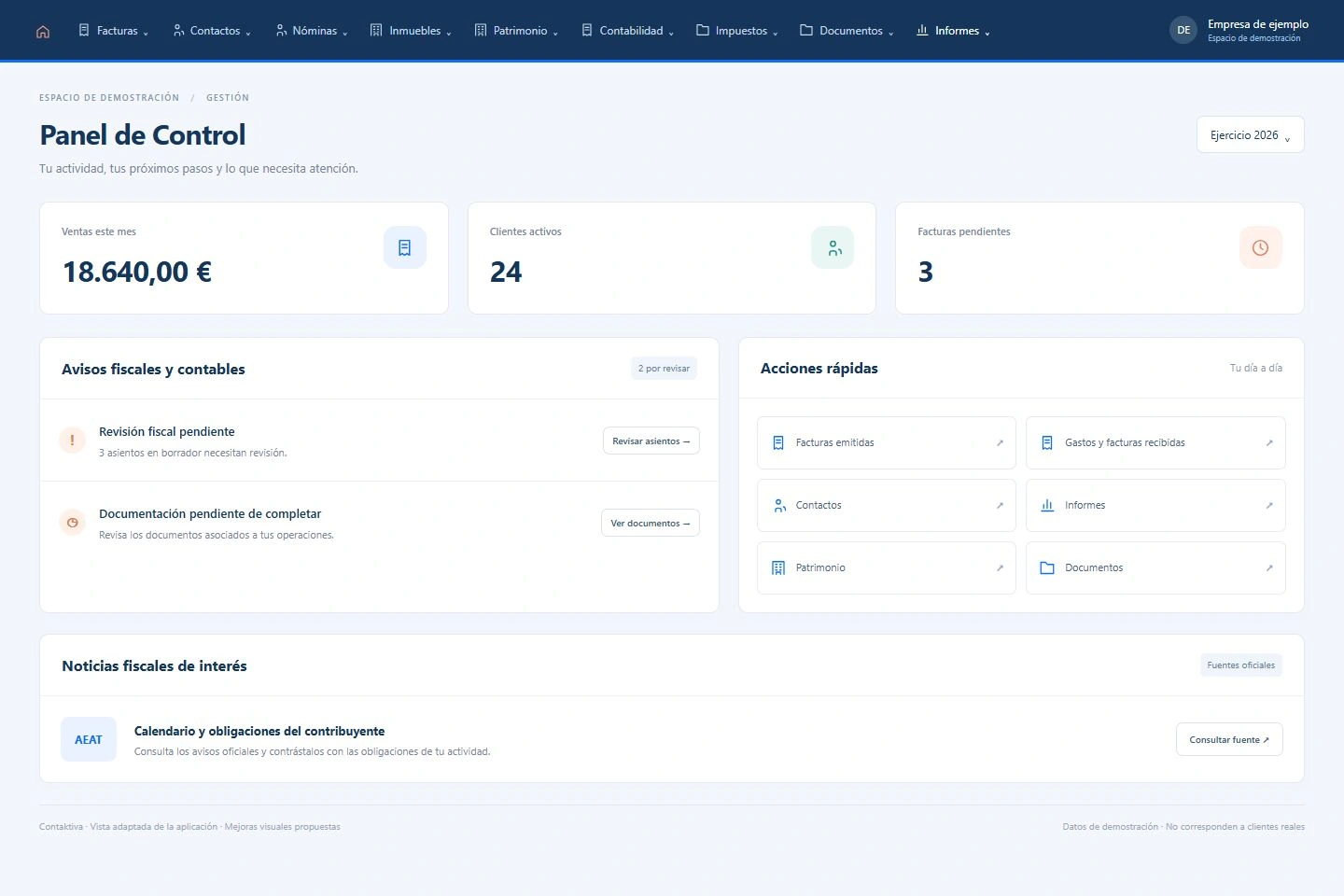
Task: Click the 2 por revisar badge
Action: pyautogui.click(x=664, y=369)
